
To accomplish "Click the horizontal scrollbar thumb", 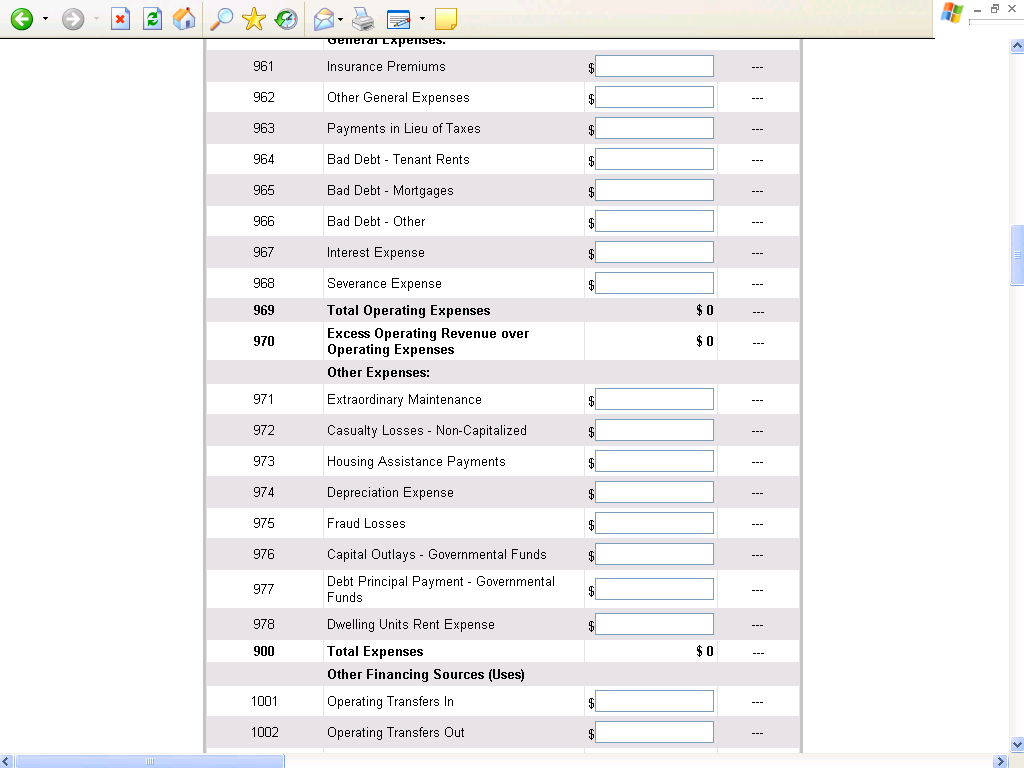I will pyautogui.click(x=150, y=761).
